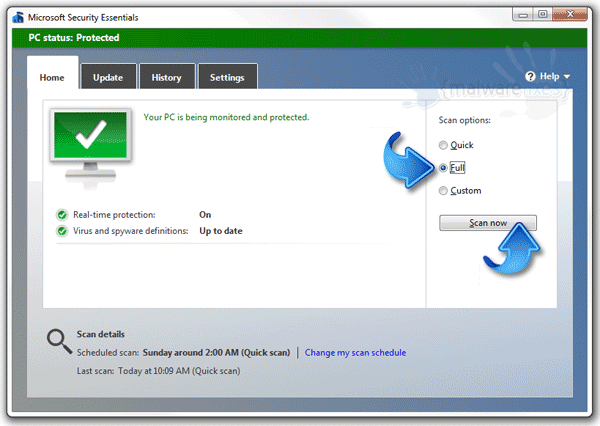The height and width of the screenshot is (426, 600).
Task: Close the Security Essentials window
Action: [x=570, y=15]
